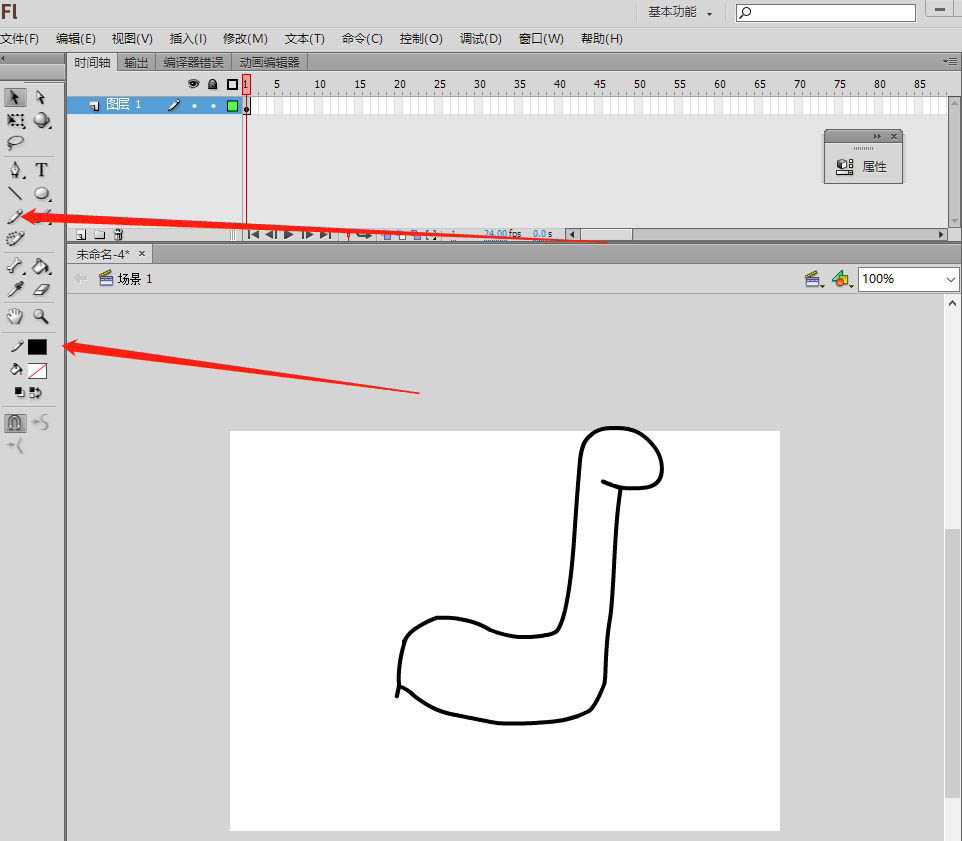Open the 100% zoom dropdown

908,279
